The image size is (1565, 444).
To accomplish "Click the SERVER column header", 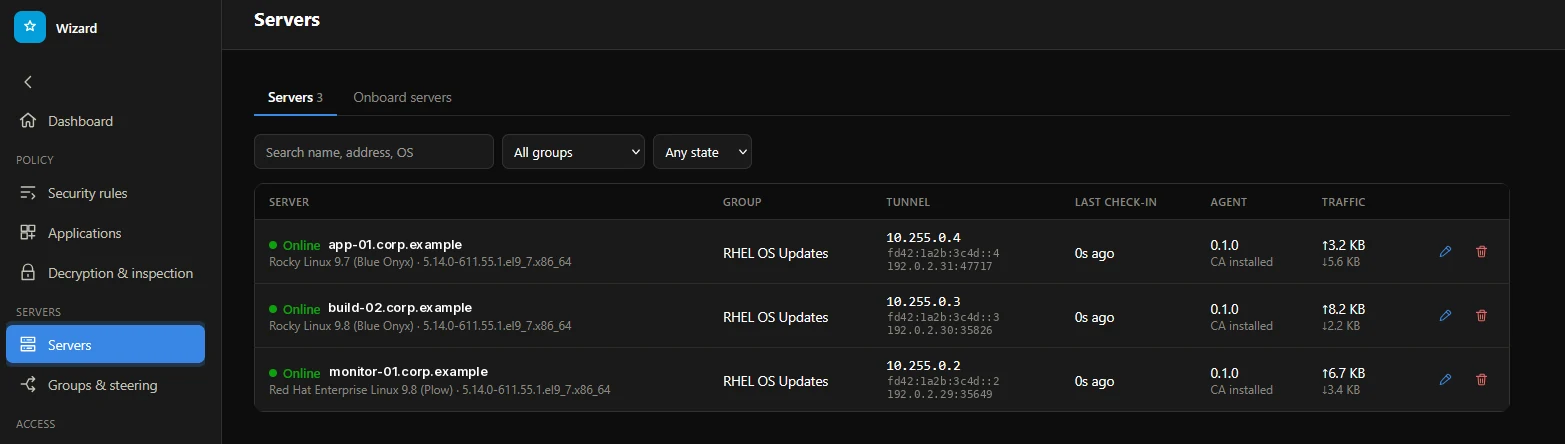I will click(289, 202).
